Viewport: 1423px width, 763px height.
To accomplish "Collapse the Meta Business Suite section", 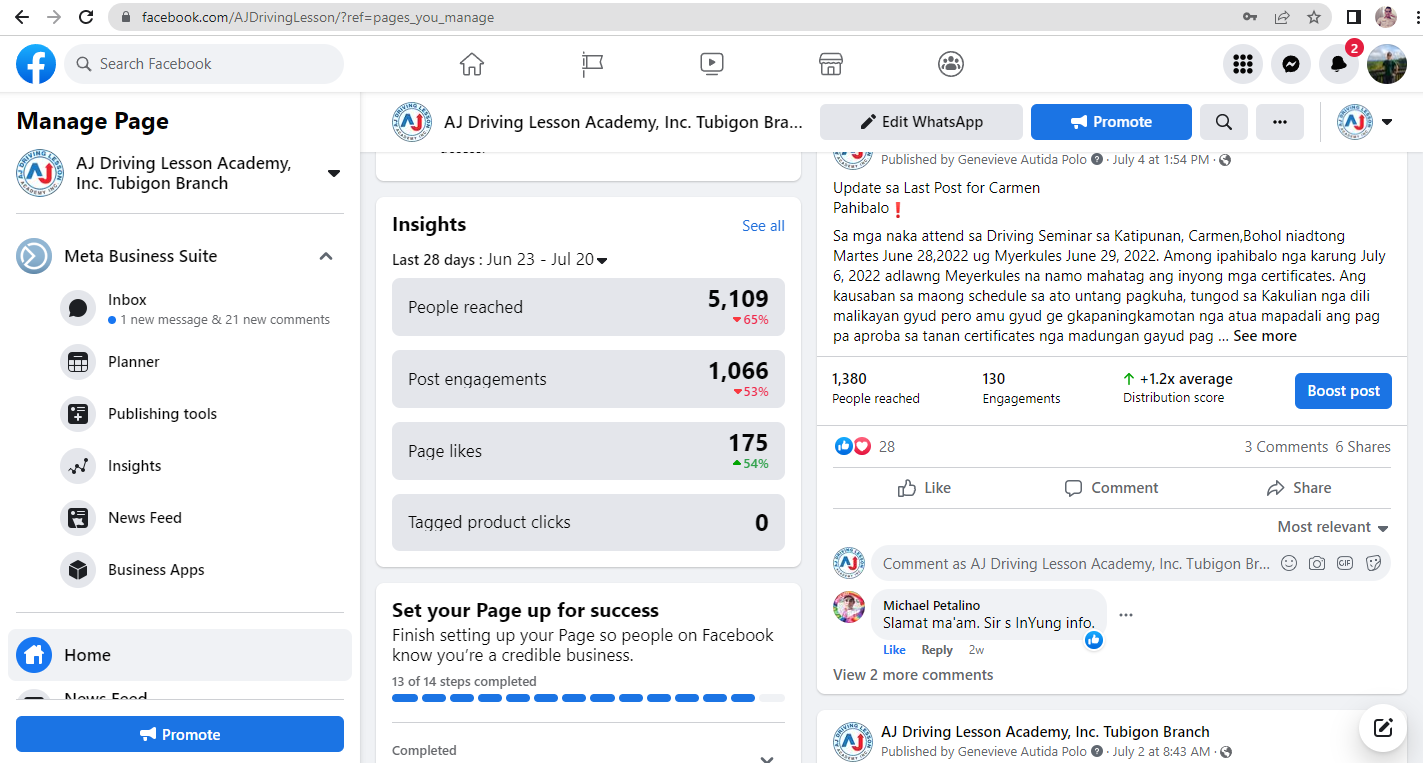I will click(x=326, y=256).
